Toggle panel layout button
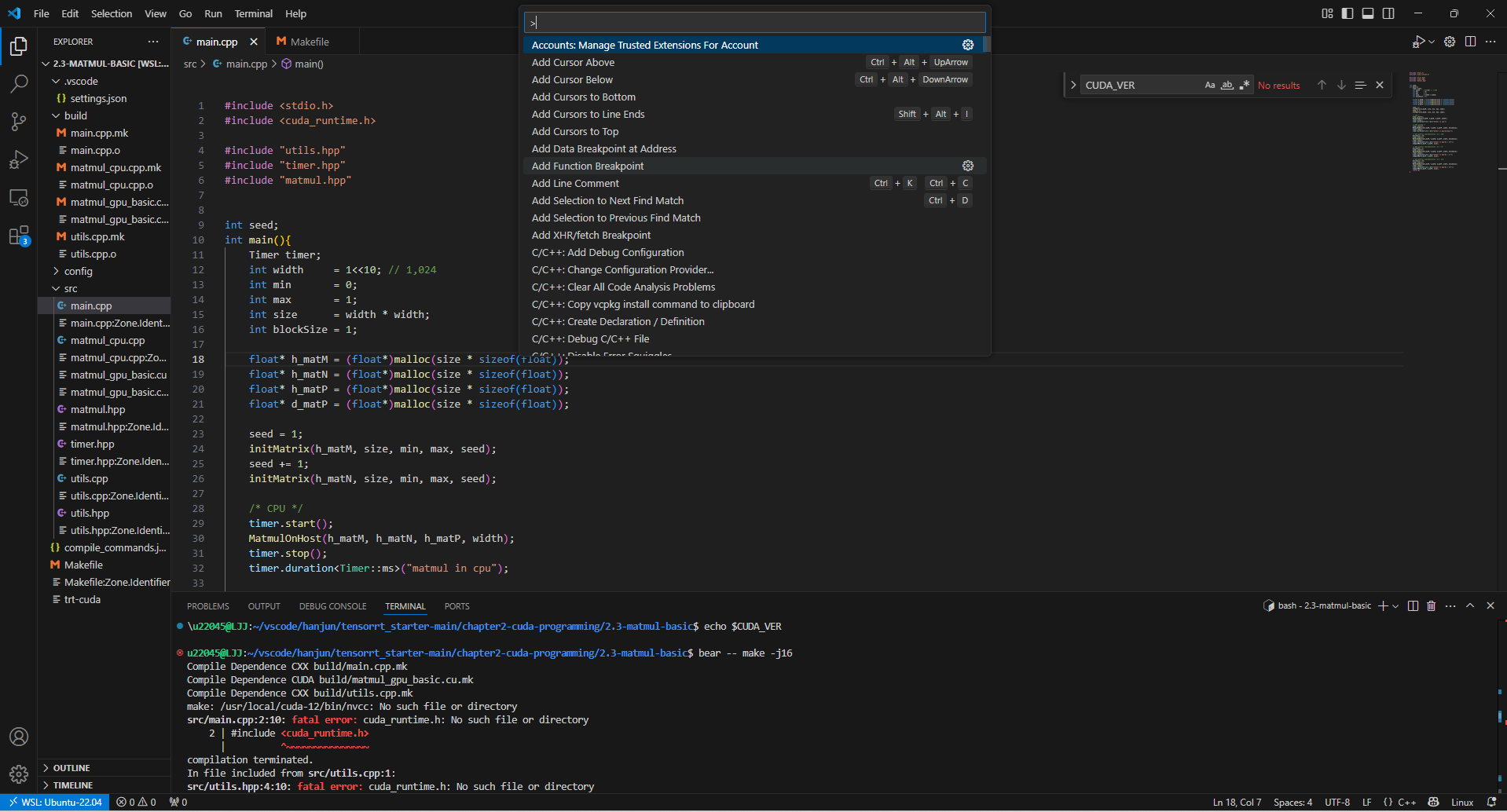Viewport: 1507px width, 812px height. 1368,13
